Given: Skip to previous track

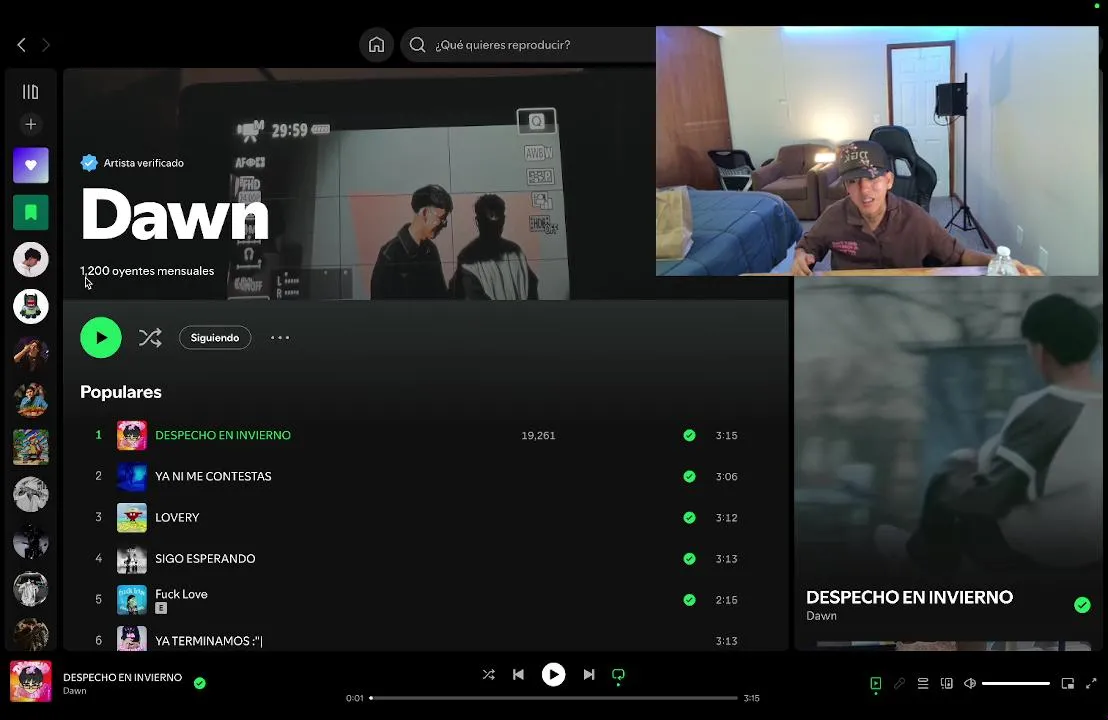Looking at the screenshot, I should [518, 675].
